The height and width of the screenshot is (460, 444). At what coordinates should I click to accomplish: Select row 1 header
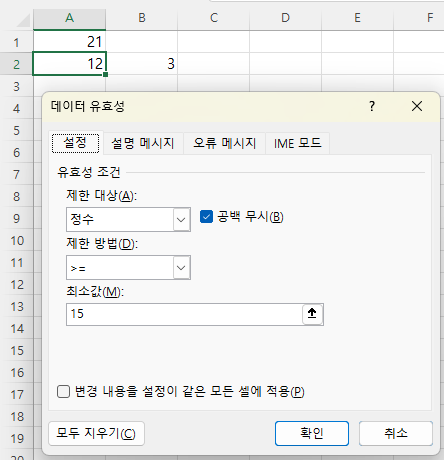[x=16, y=42]
